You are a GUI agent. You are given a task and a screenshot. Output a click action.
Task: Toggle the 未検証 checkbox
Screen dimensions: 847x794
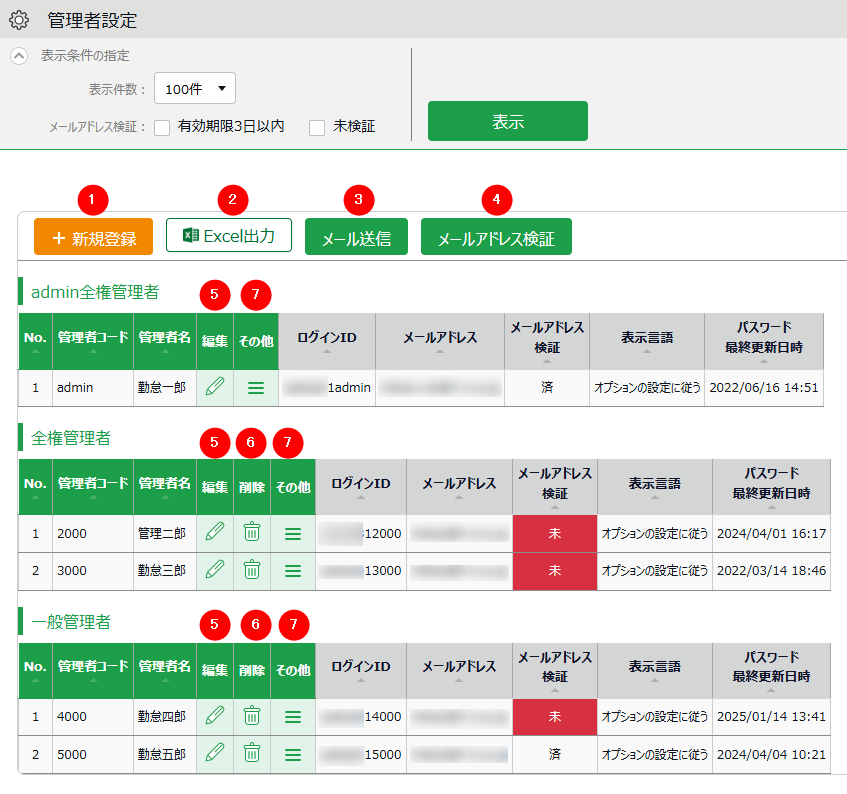(317, 127)
